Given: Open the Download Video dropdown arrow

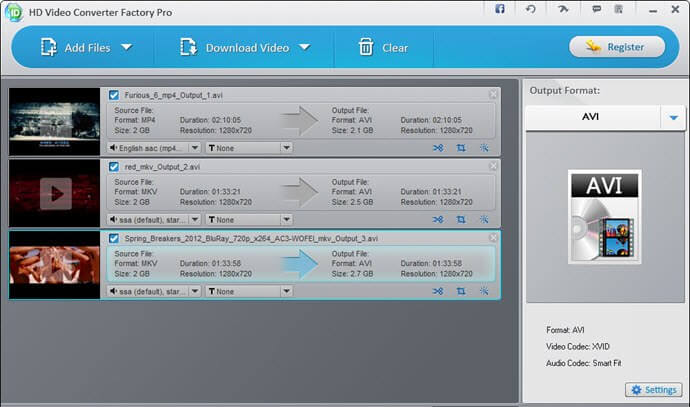Looking at the screenshot, I should [305, 47].
